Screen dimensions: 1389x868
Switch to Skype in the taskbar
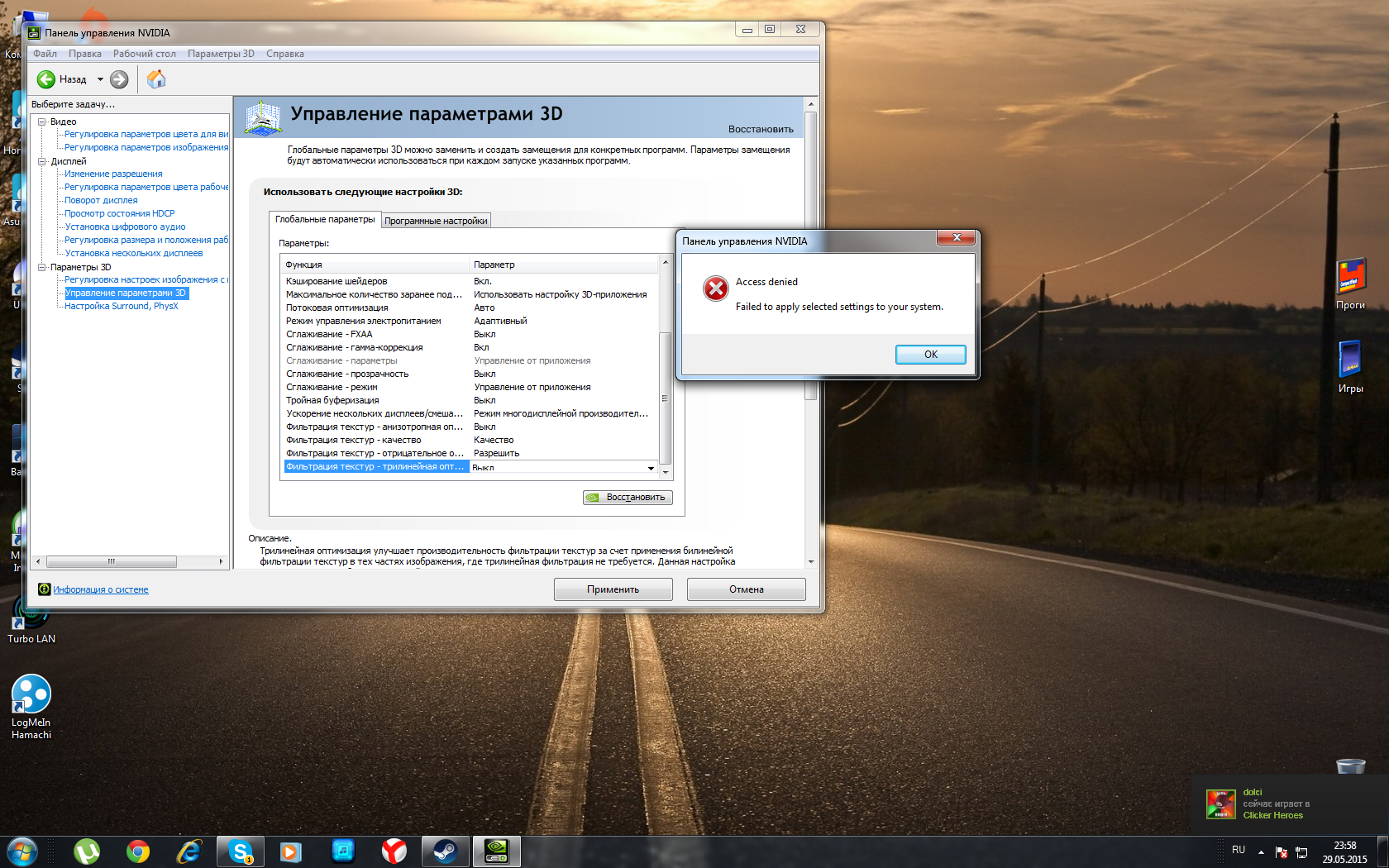pyautogui.click(x=241, y=851)
